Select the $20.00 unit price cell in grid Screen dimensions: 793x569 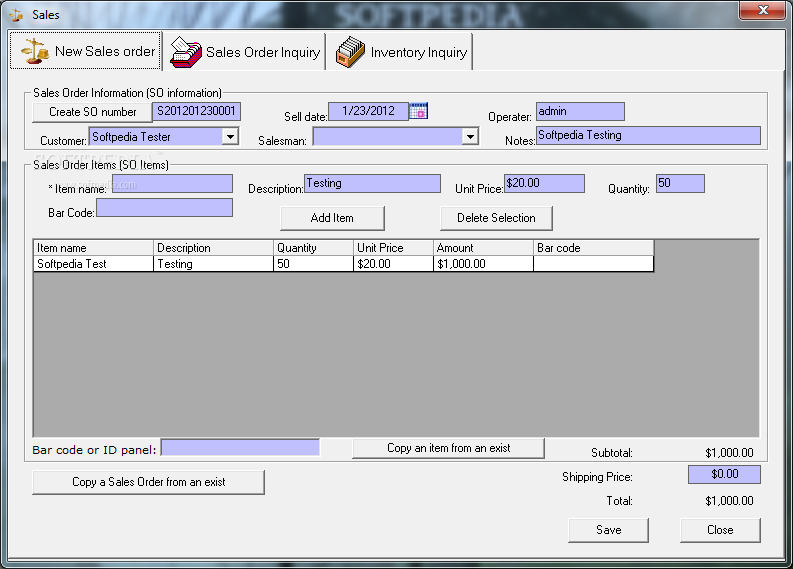tap(393, 264)
